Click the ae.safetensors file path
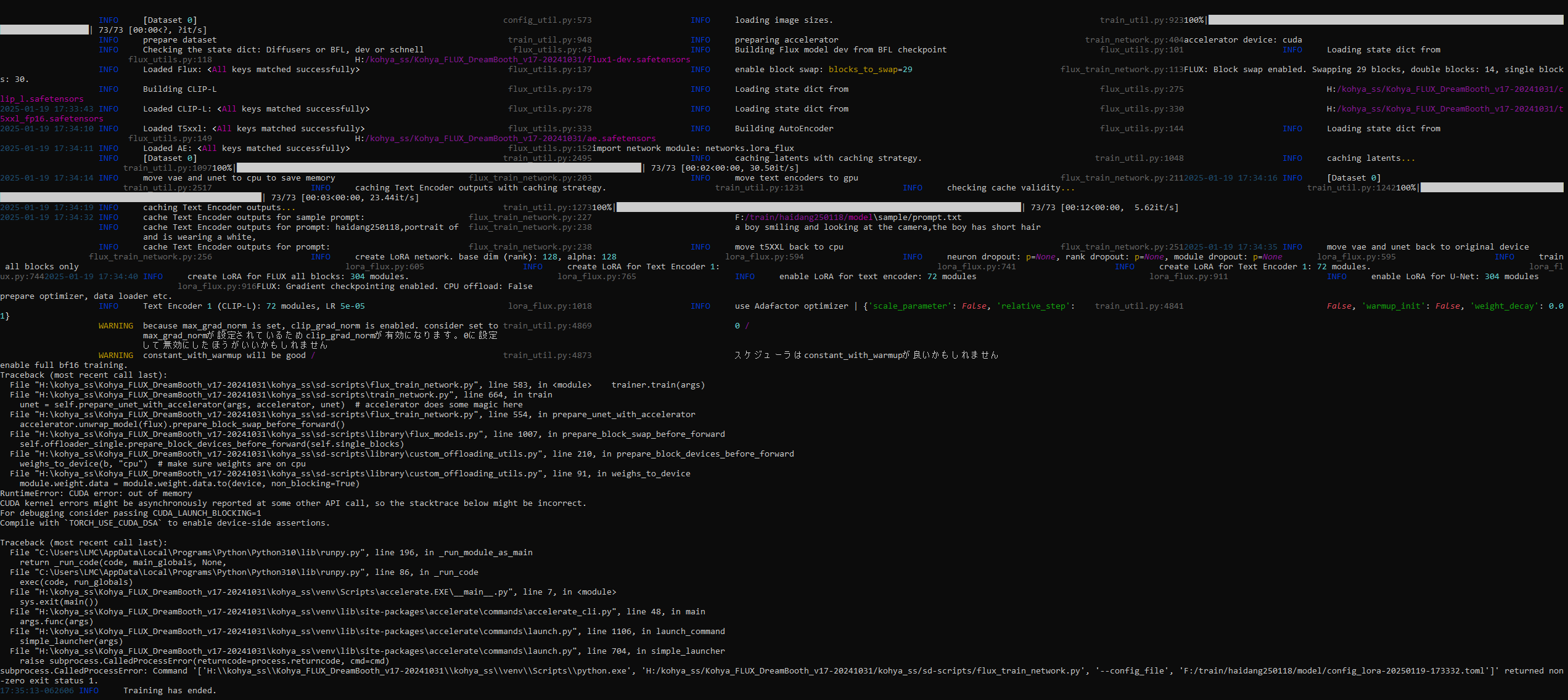This screenshot has width=1568, height=700. pyautogui.click(x=506, y=139)
